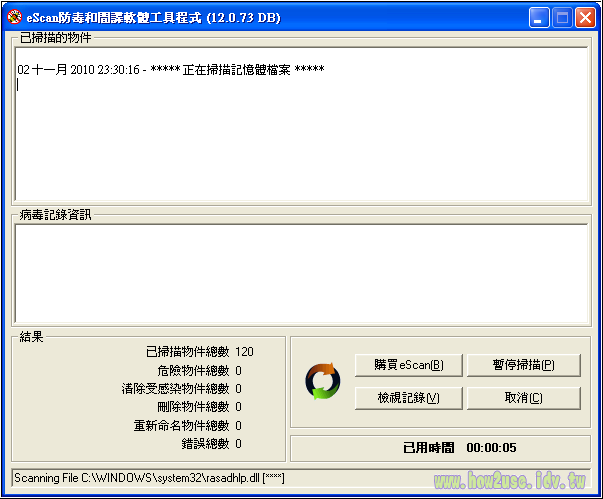Click inside the 已掃描的物件 log text area

301,124
